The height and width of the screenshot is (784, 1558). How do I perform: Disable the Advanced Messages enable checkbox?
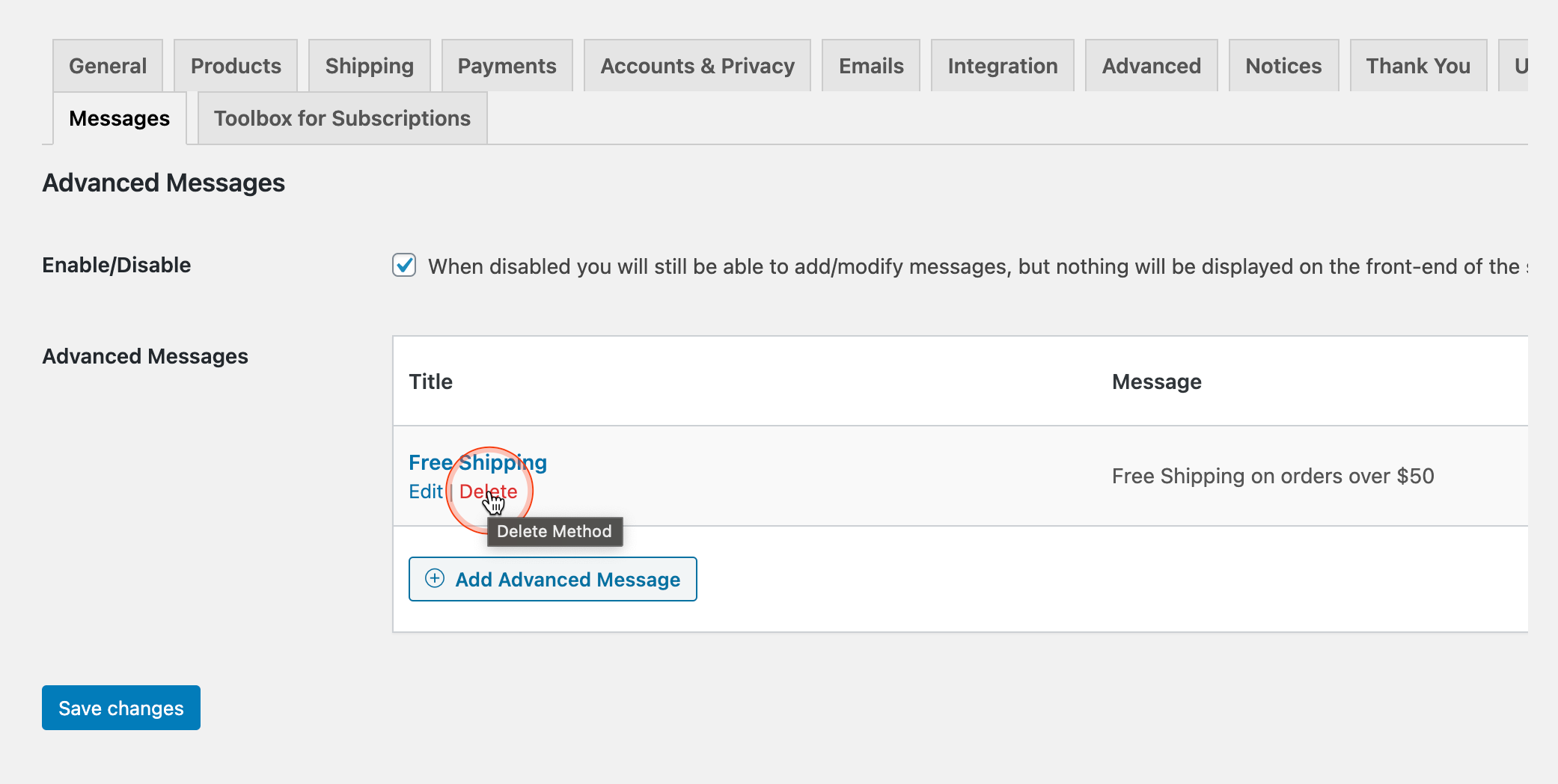pyautogui.click(x=404, y=266)
